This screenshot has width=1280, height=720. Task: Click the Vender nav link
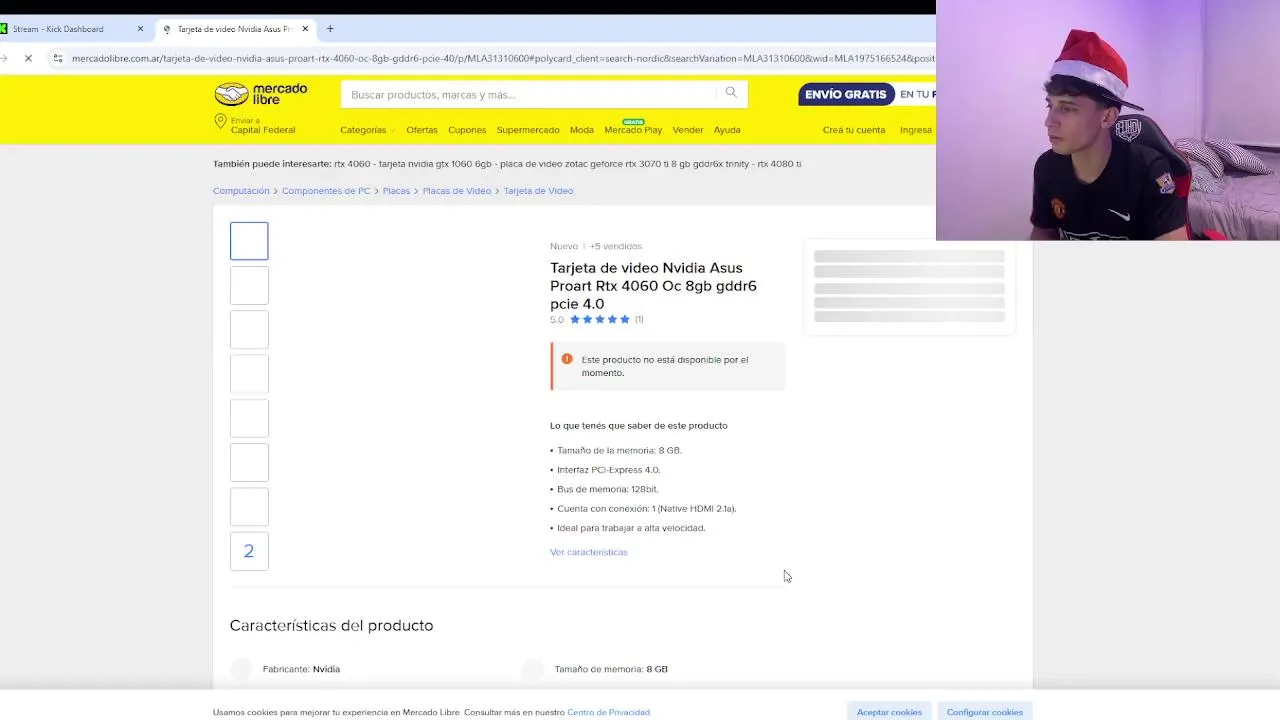tap(688, 130)
